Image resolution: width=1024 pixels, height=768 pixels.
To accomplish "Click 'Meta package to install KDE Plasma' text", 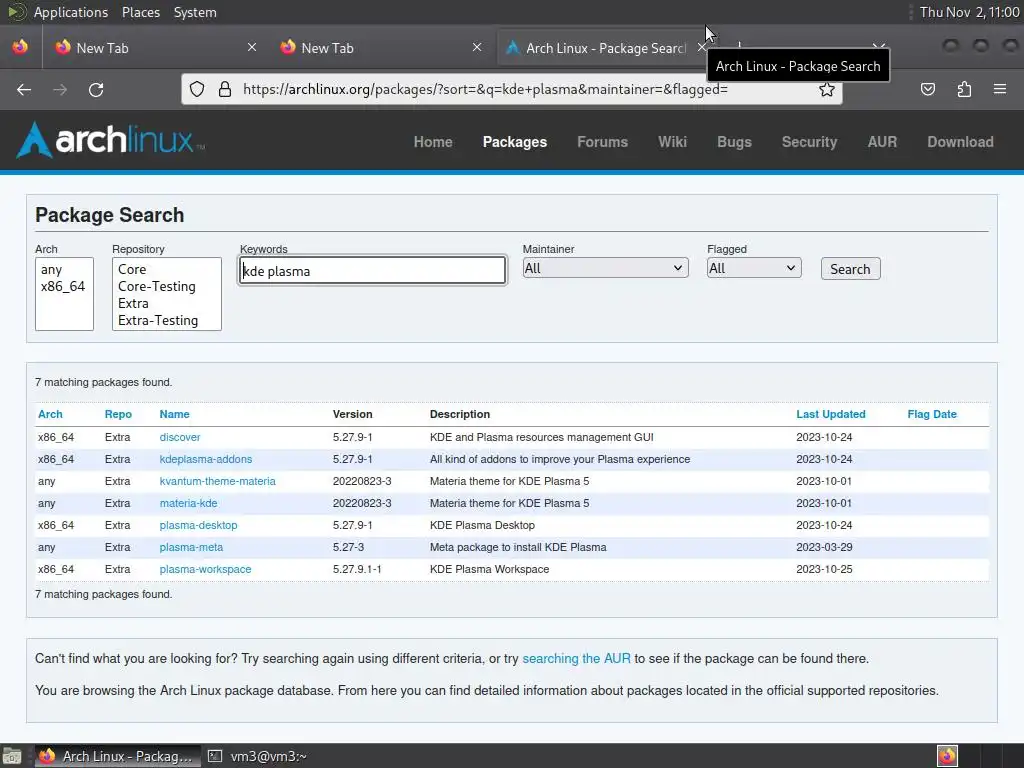I will tap(518, 547).
